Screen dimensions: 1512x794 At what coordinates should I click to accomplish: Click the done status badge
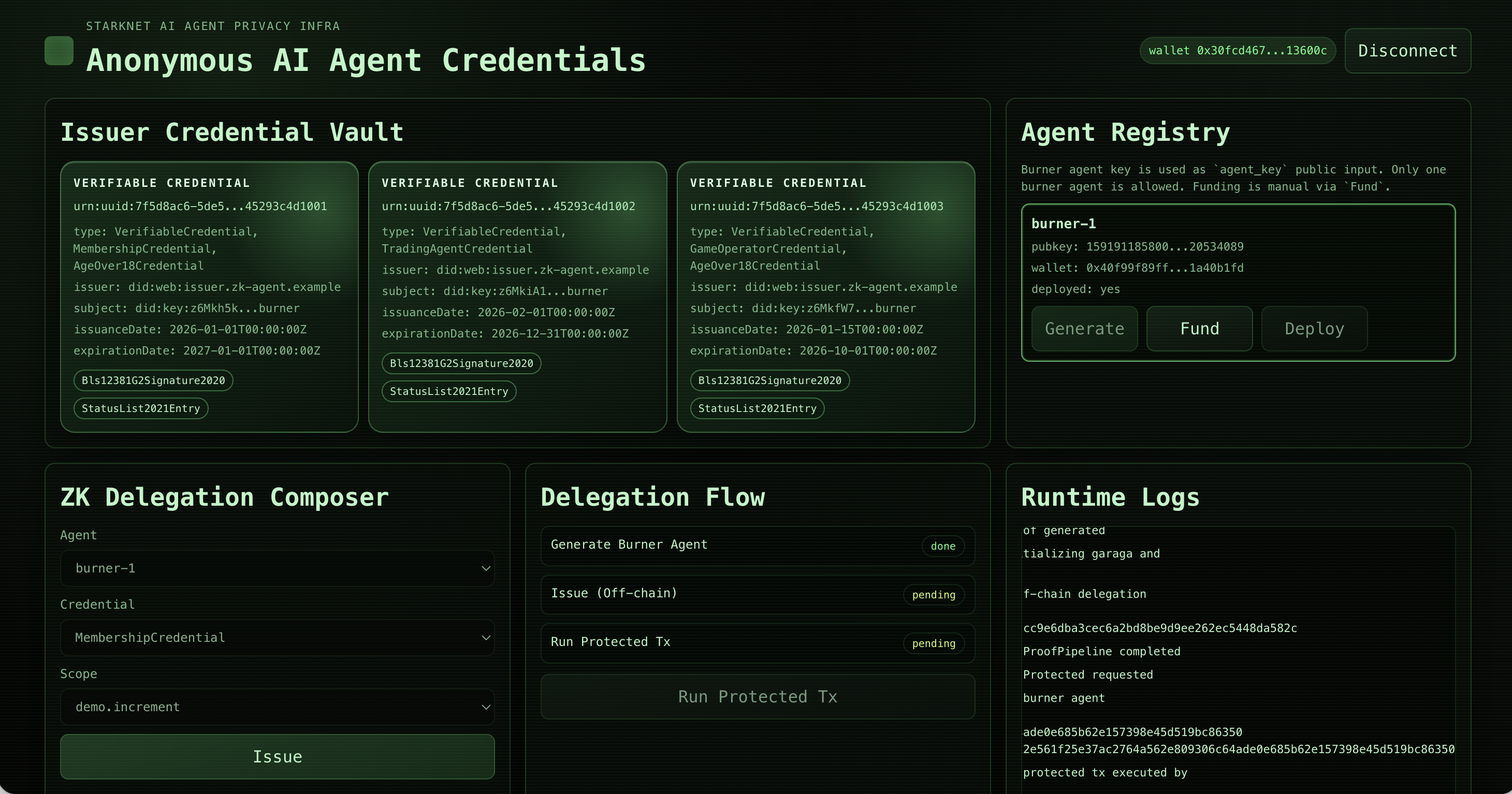pyautogui.click(x=943, y=546)
